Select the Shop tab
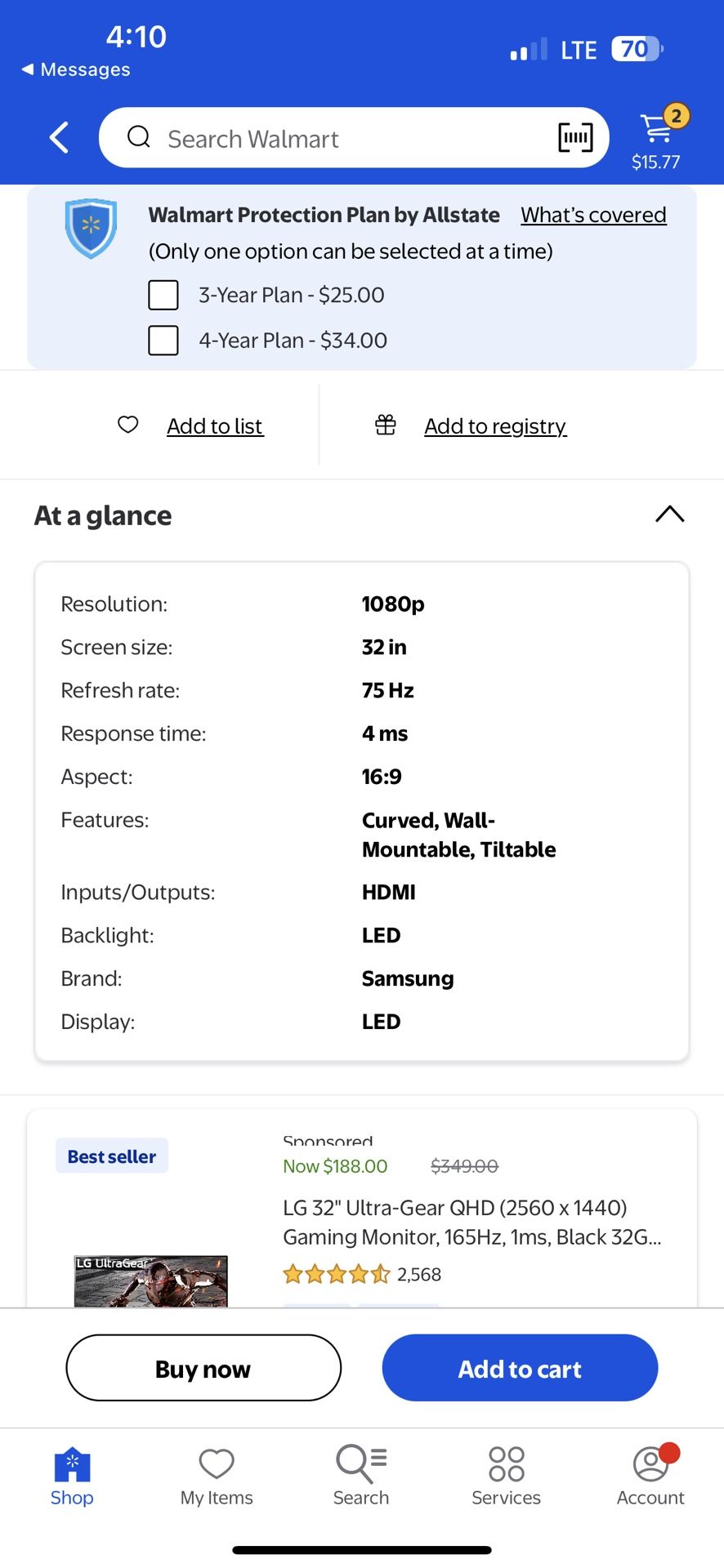Image resolution: width=724 pixels, height=1568 pixels. 72,1477
